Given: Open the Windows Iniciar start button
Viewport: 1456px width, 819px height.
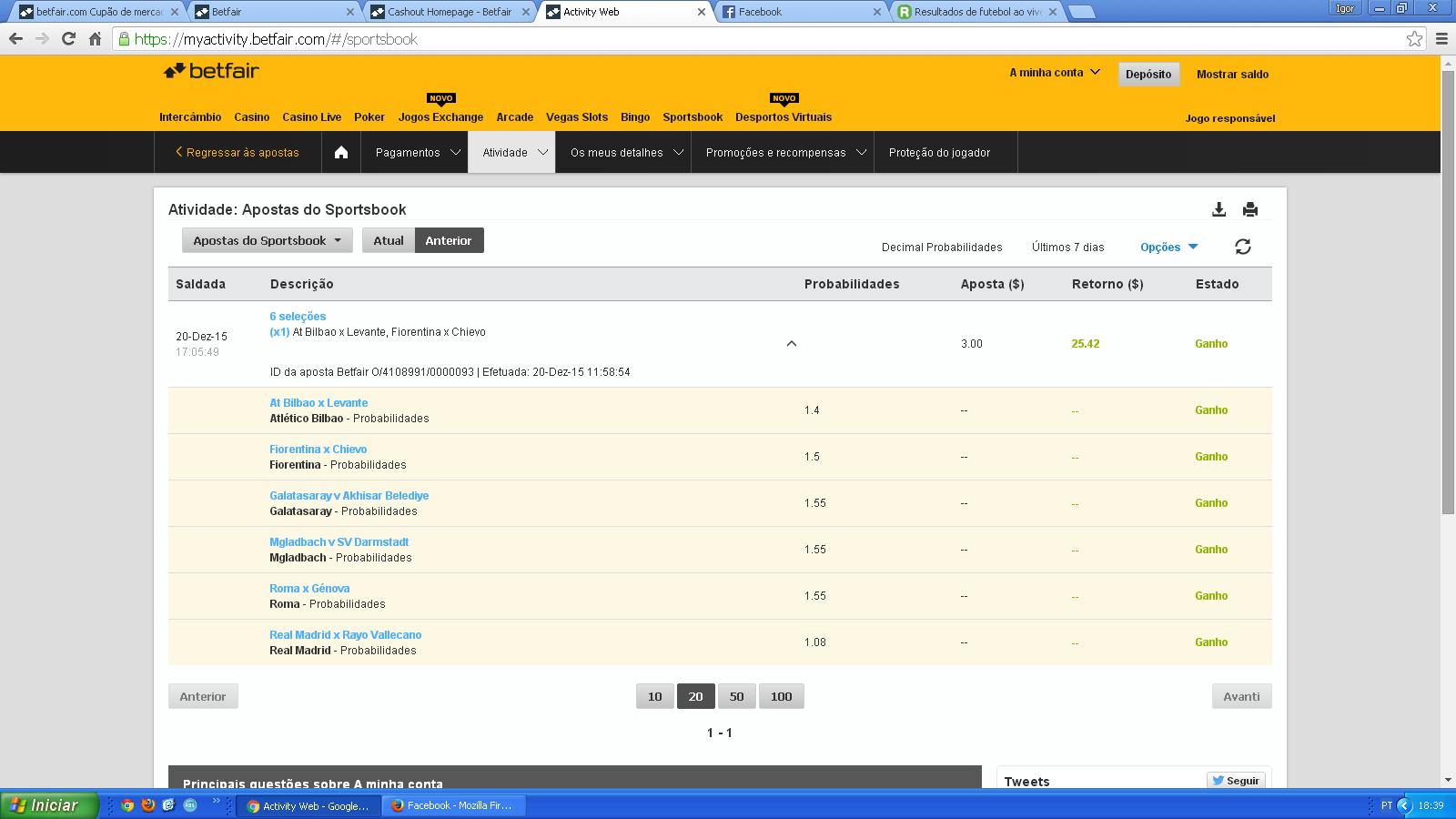Looking at the screenshot, I should click(48, 805).
